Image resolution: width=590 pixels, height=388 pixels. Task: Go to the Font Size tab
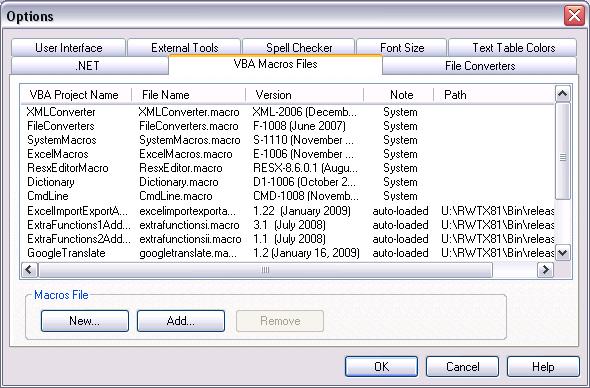pyautogui.click(x=402, y=48)
